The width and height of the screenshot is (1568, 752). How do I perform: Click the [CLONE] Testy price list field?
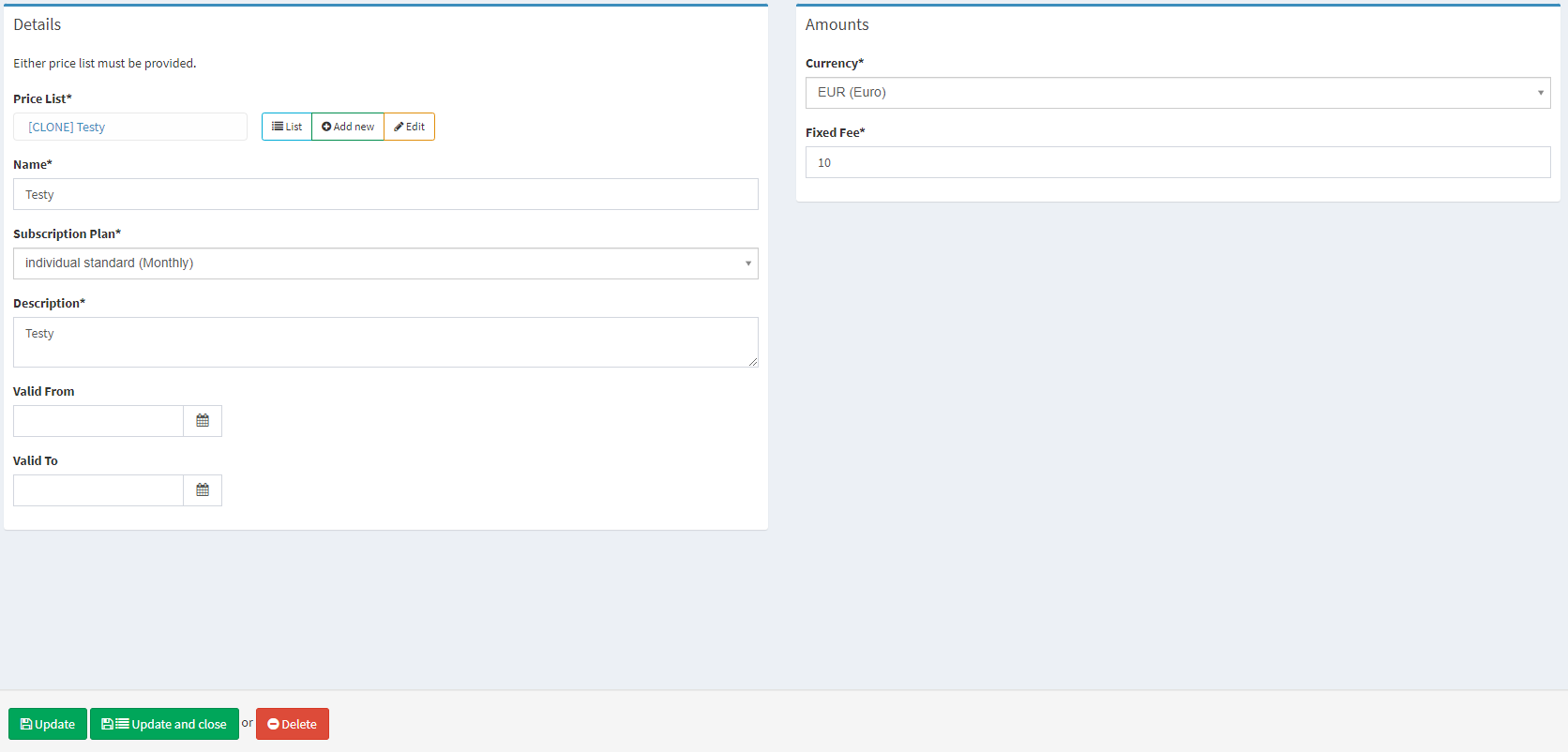click(x=130, y=127)
